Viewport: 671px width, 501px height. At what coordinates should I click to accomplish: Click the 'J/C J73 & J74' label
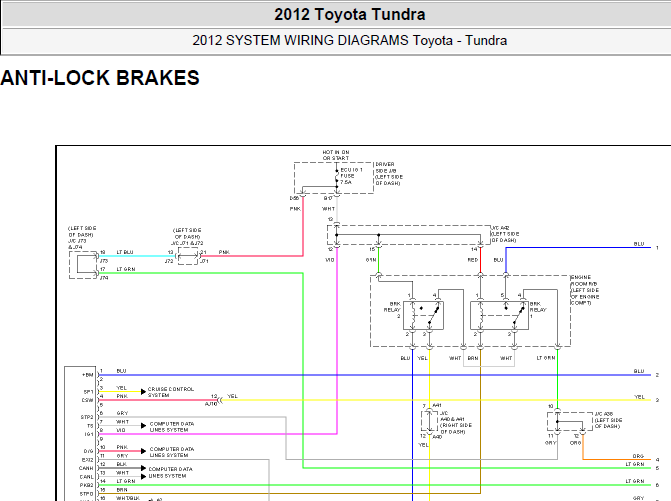point(82,237)
